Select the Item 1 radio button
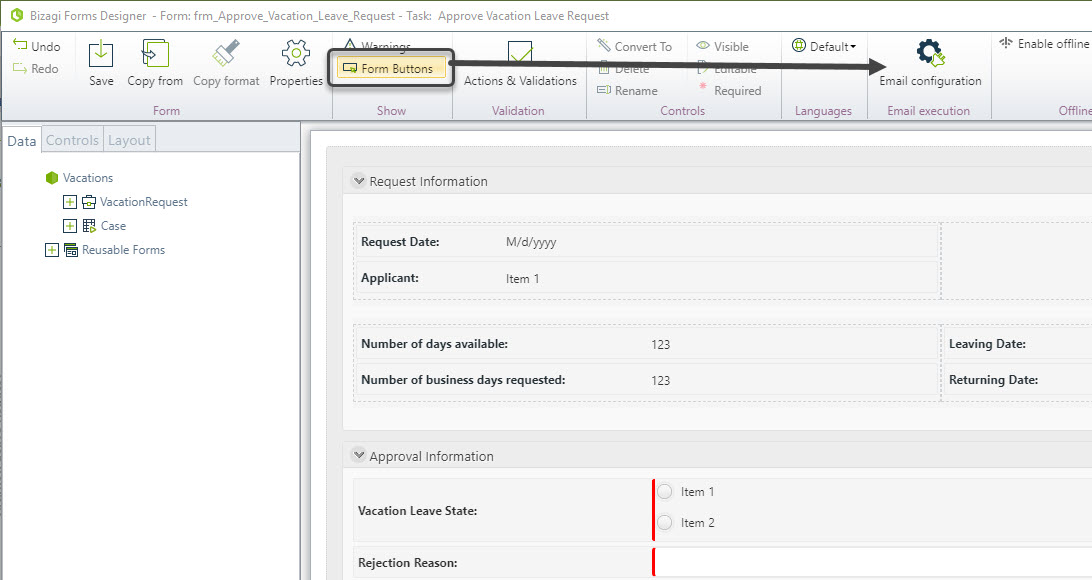Image resolution: width=1092 pixels, height=580 pixels. pyautogui.click(x=665, y=492)
